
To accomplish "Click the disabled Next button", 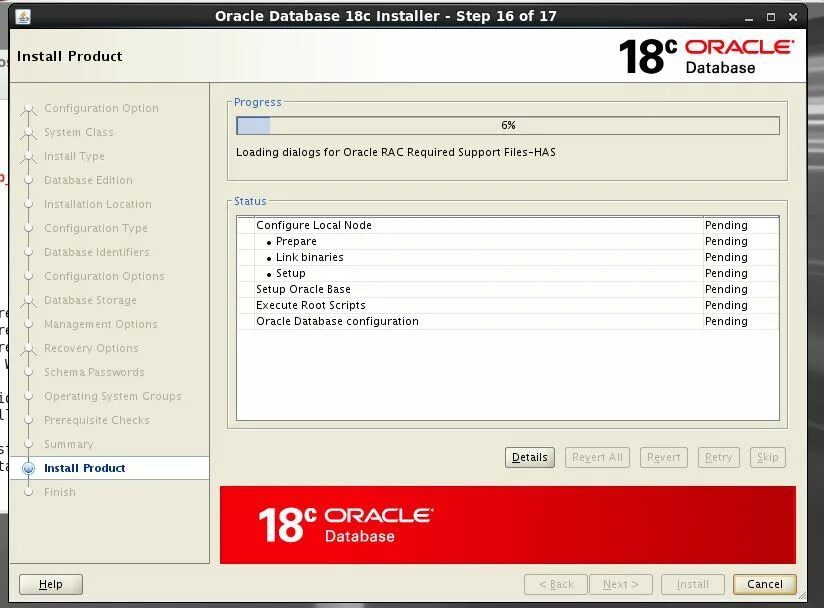I will pyautogui.click(x=621, y=584).
